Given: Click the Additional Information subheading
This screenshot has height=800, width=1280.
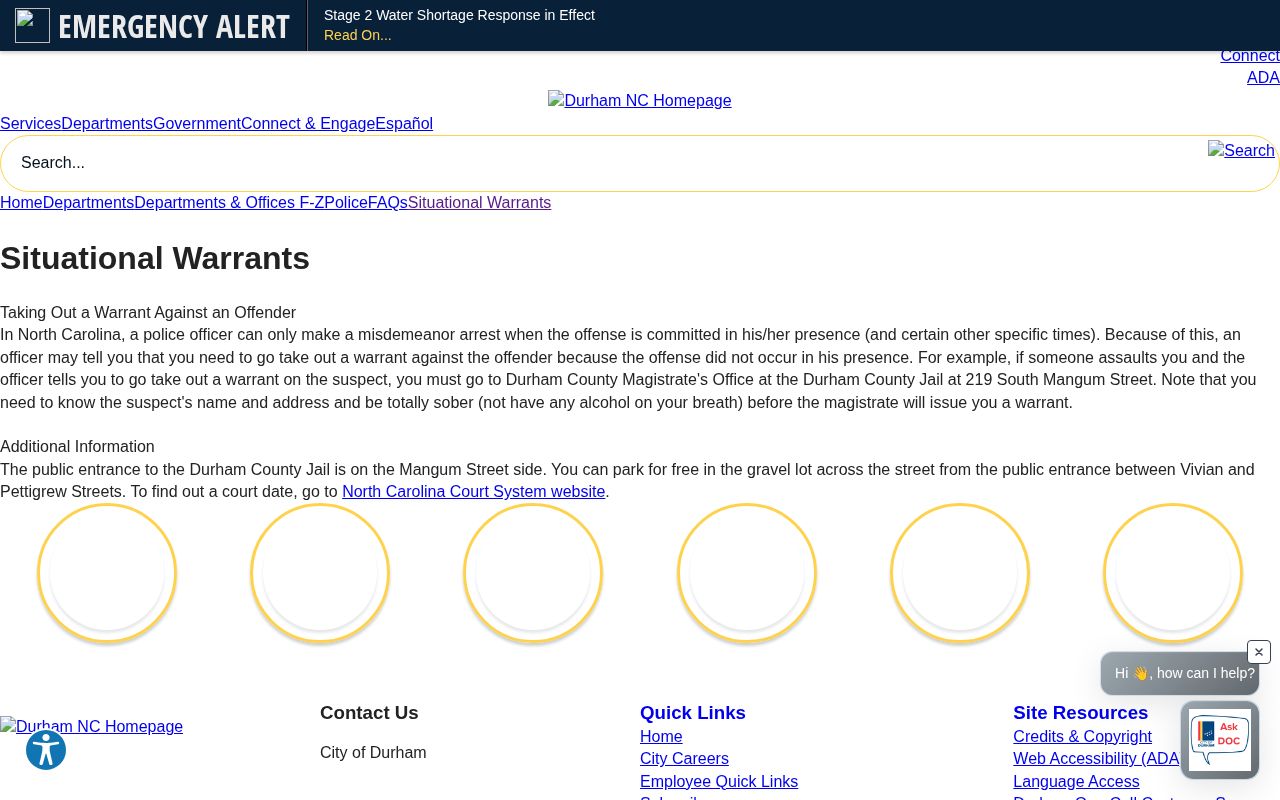Looking at the screenshot, I should [77, 447].
